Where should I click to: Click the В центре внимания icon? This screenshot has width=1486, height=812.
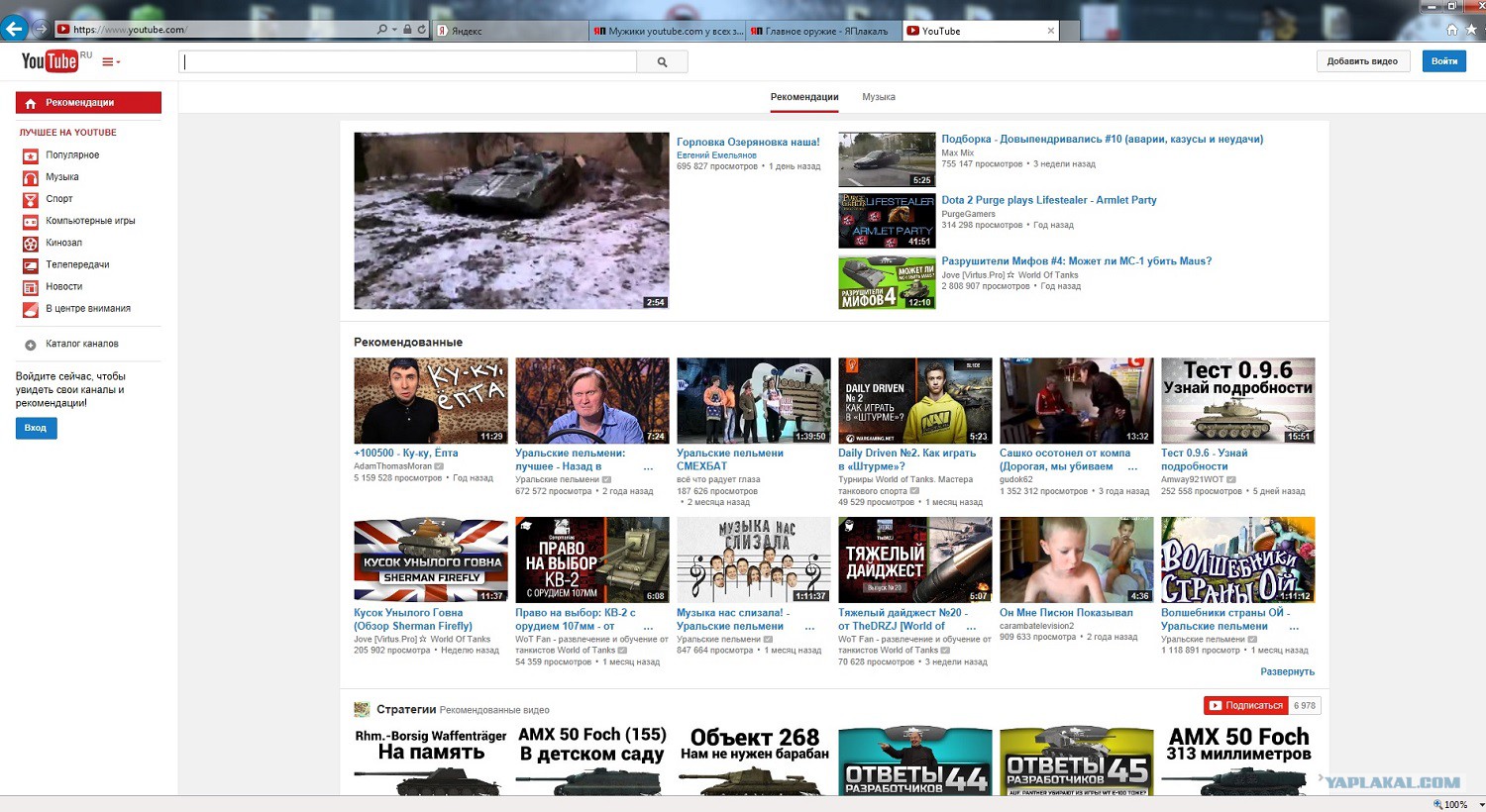point(31,309)
